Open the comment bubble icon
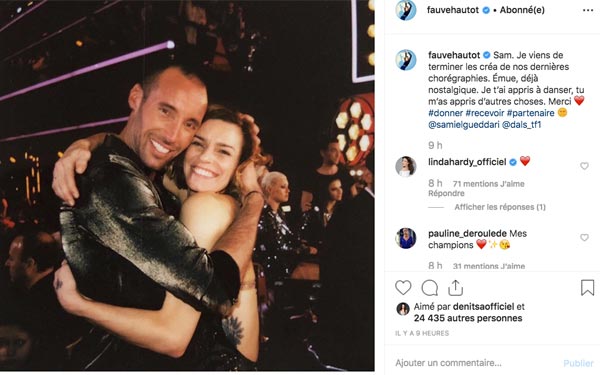 (429, 288)
